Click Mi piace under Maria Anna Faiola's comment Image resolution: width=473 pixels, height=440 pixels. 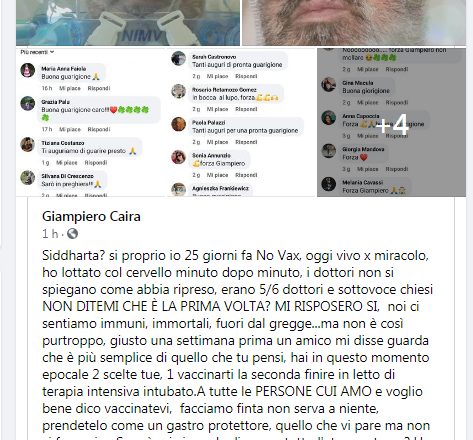(x=70, y=88)
